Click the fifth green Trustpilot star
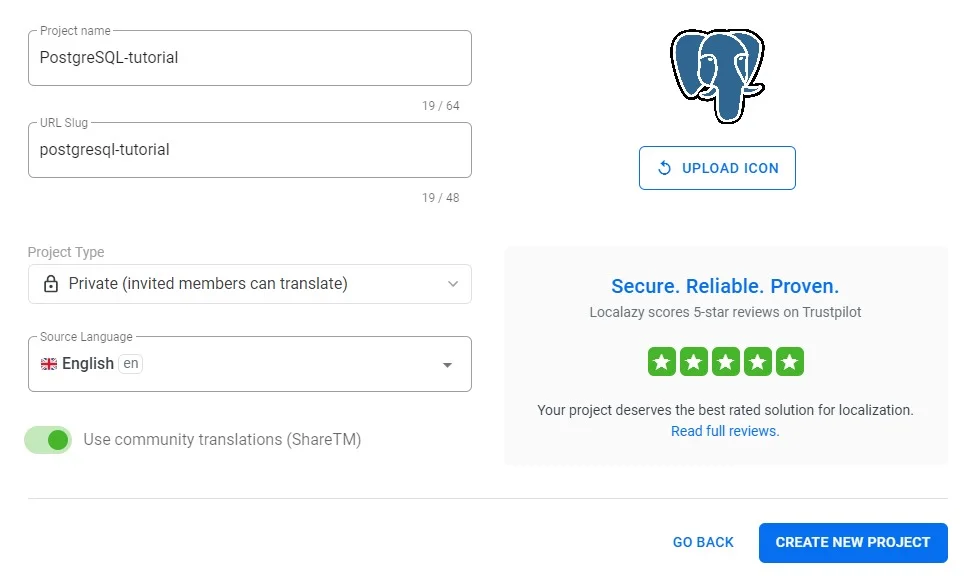This screenshot has height=576, width=972. 790,362
